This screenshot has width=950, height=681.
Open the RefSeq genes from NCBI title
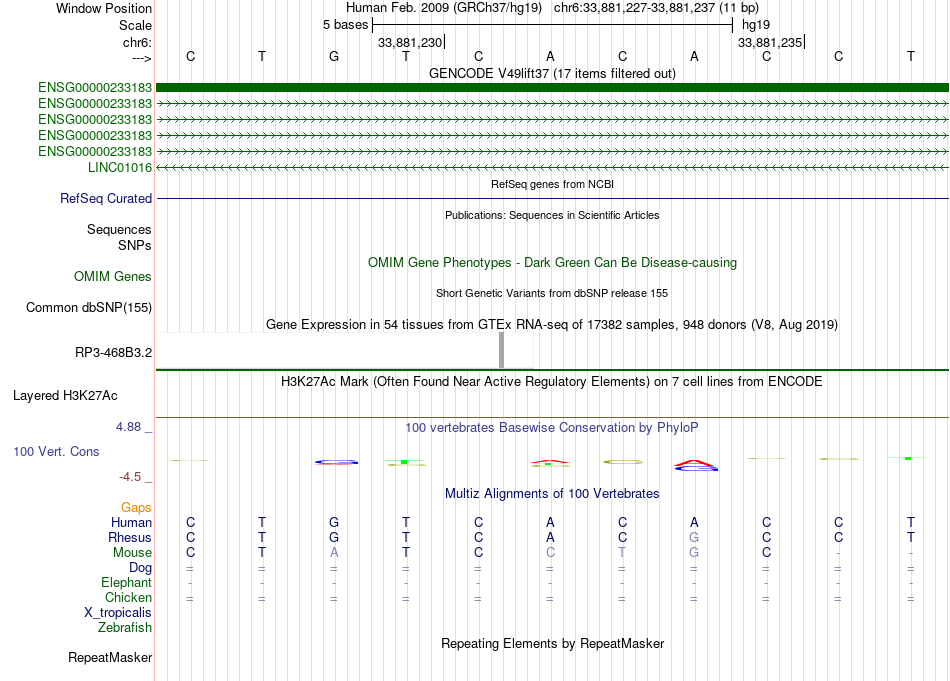[x=552, y=184]
